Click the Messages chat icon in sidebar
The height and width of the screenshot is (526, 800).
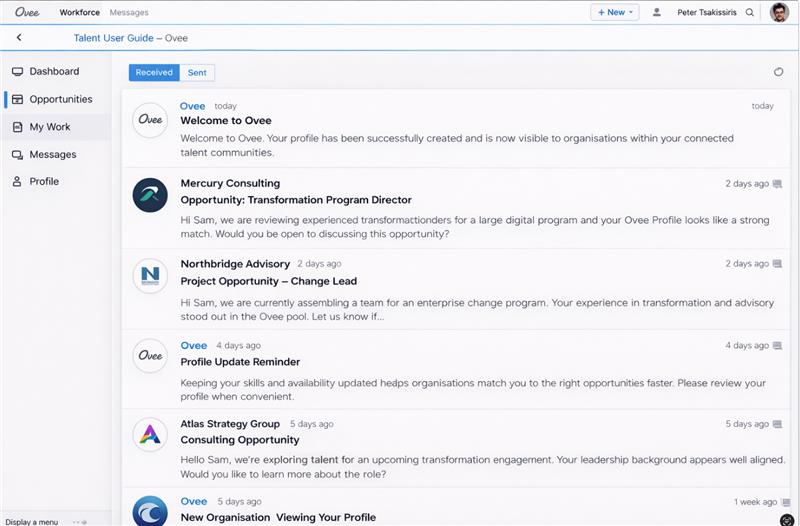pos(17,155)
